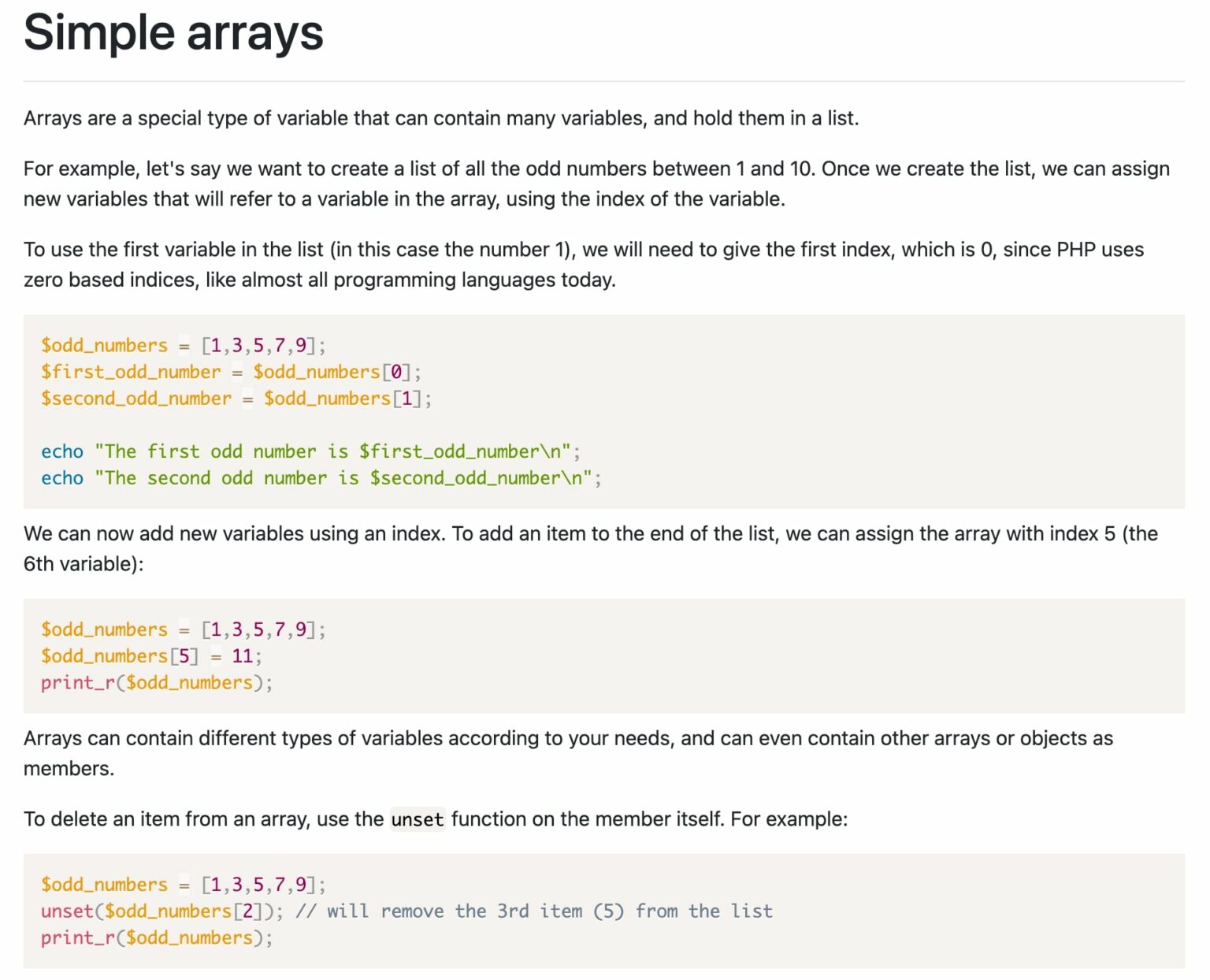The height and width of the screenshot is (980, 1210).
Task: Click the "$odd_numbers[5] = 11;" code line
Action: coord(151,656)
